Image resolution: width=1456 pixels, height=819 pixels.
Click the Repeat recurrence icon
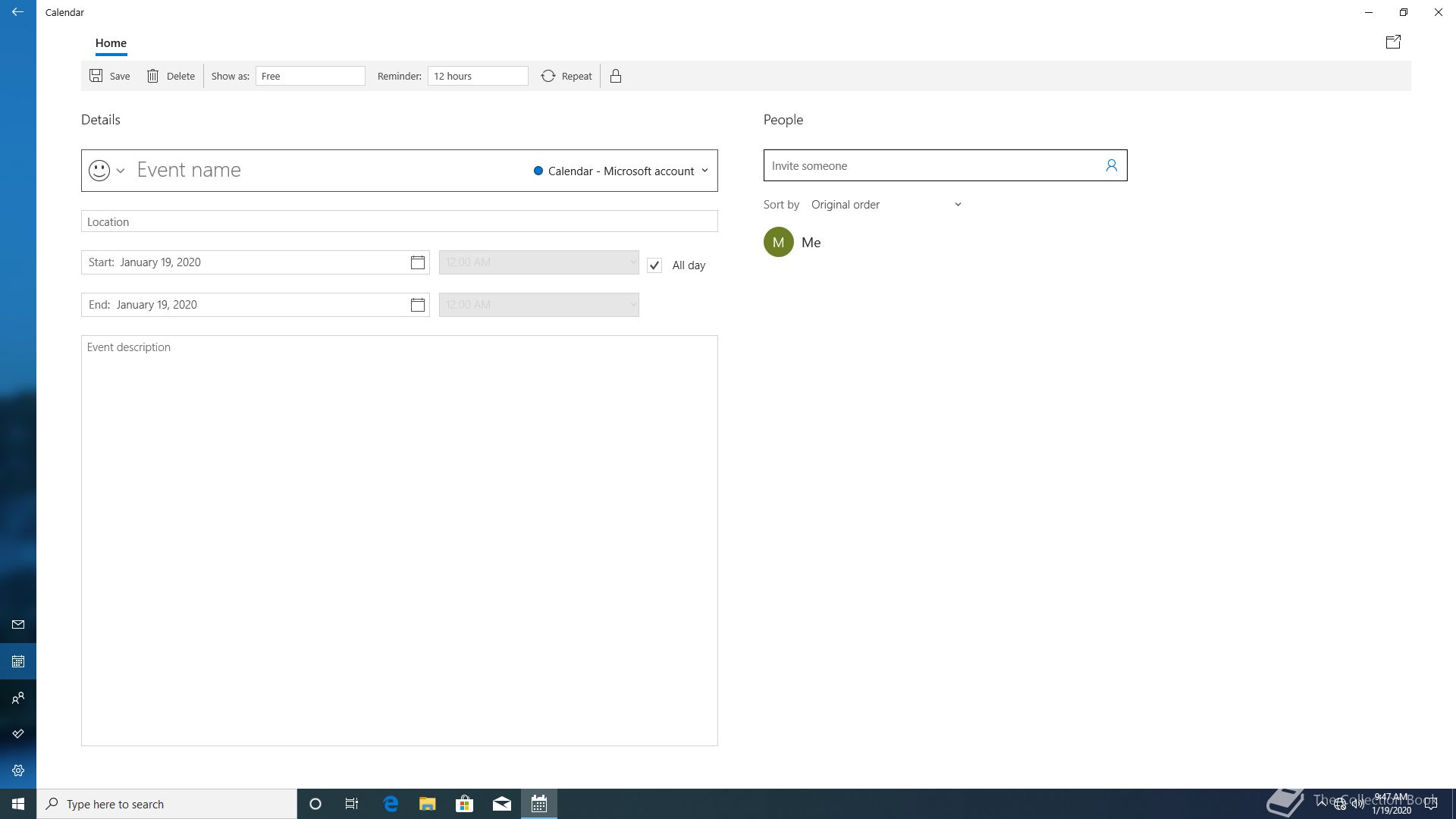[x=548, y=76]
